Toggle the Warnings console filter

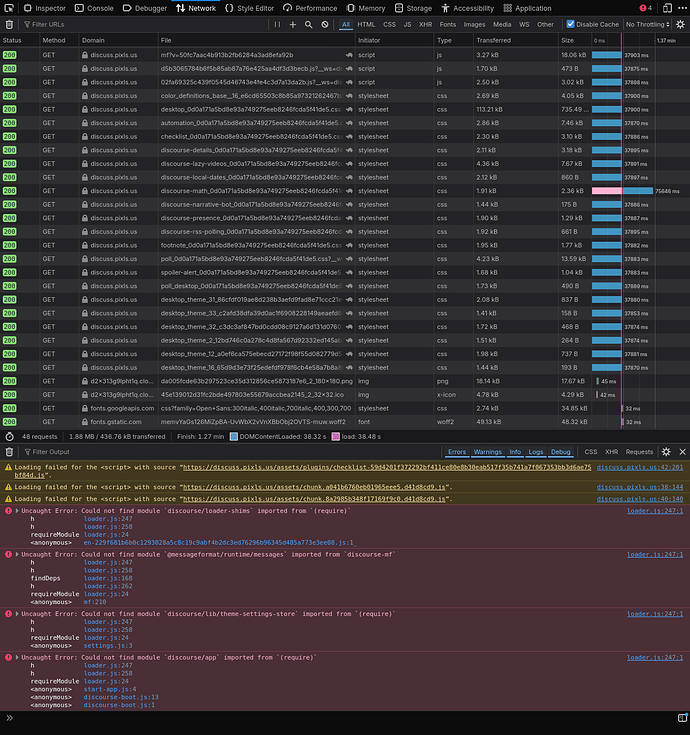[x=488, y=452]
